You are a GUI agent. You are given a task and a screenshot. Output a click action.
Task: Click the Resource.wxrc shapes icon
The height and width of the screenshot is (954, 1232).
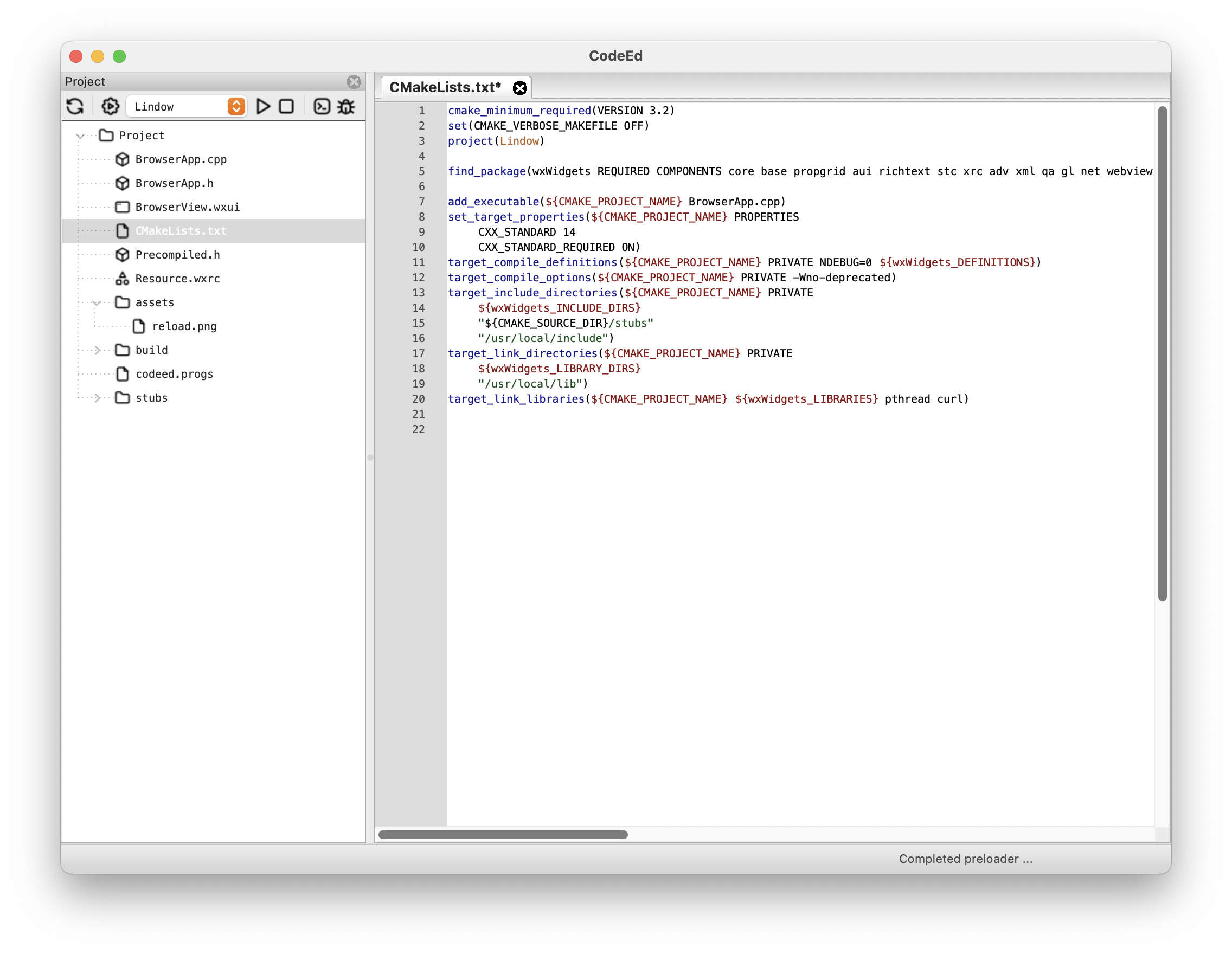click(123, 279)
